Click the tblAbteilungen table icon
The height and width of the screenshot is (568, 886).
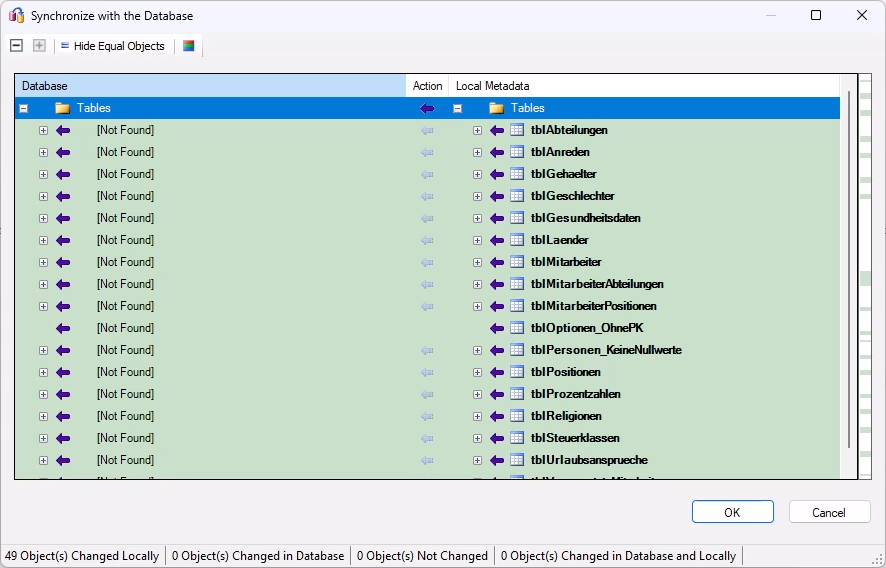(x=517, y=130)
